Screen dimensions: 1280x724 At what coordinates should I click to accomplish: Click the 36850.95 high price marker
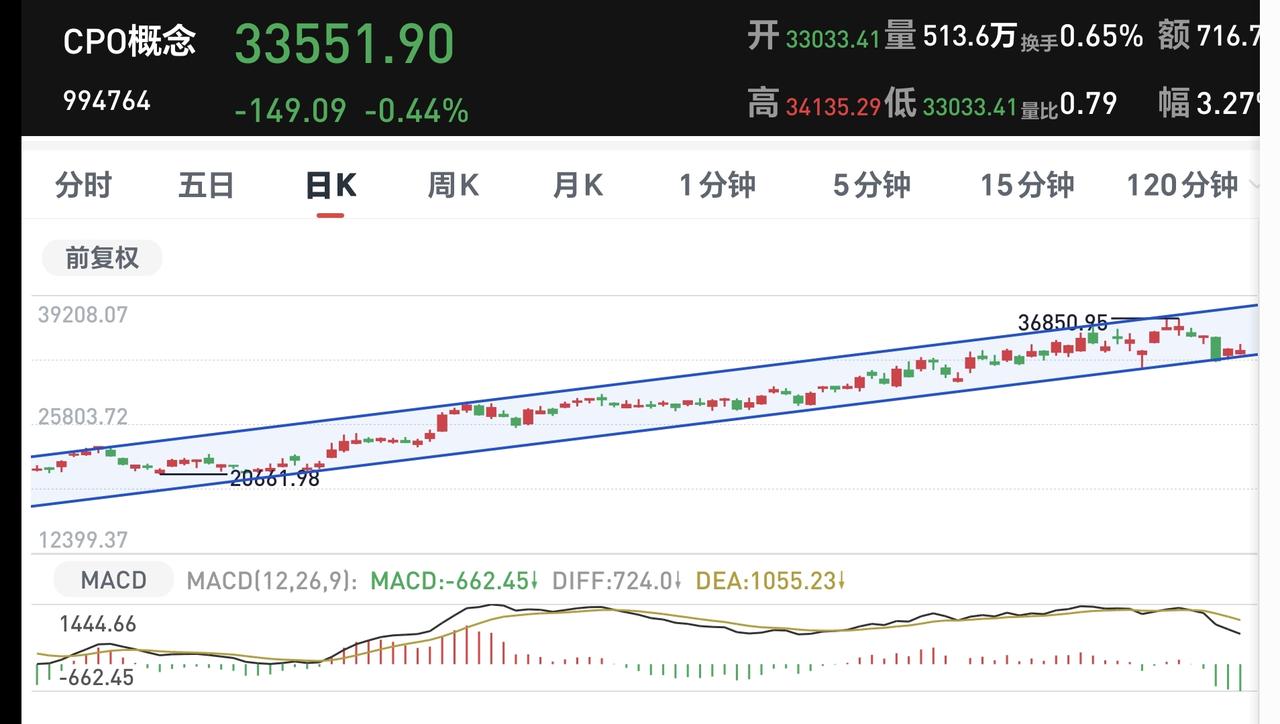point(1063,322)
